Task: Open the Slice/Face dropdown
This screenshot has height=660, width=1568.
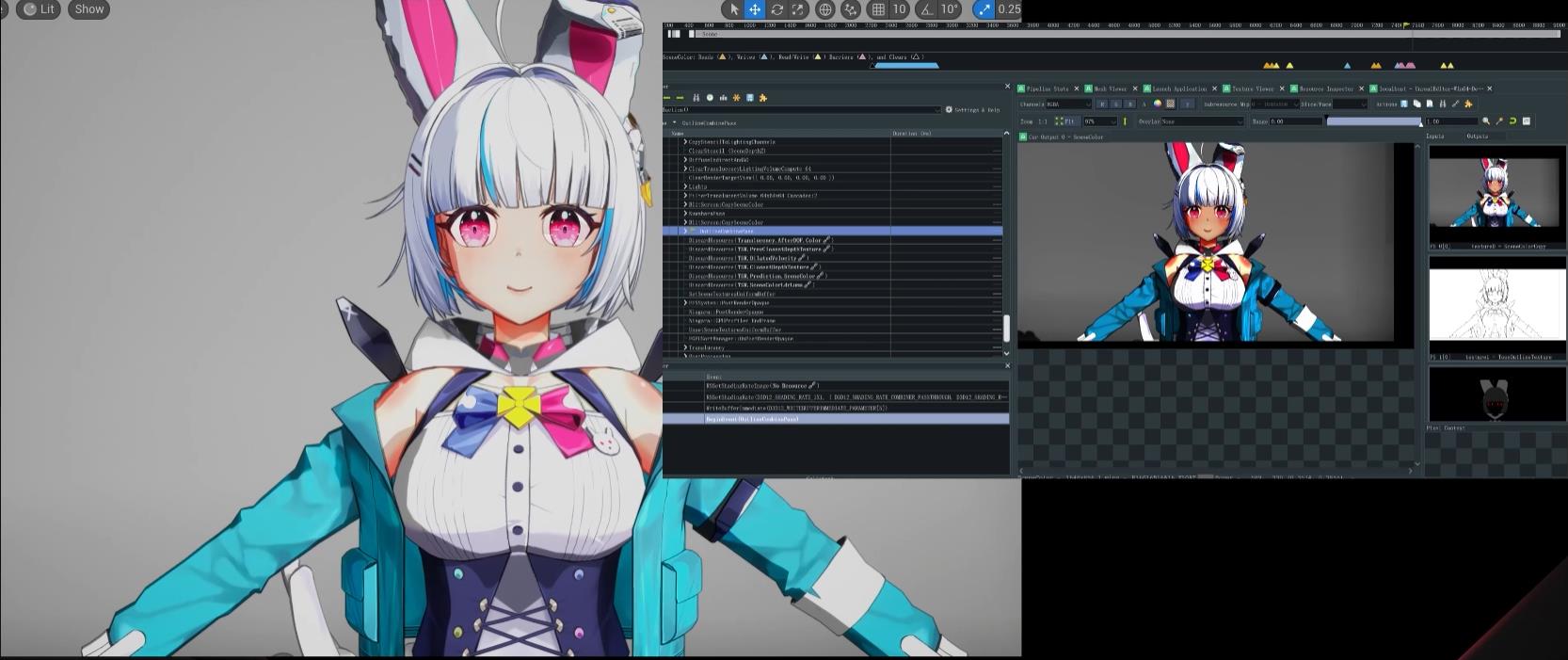Action: tap(1349, 105)
